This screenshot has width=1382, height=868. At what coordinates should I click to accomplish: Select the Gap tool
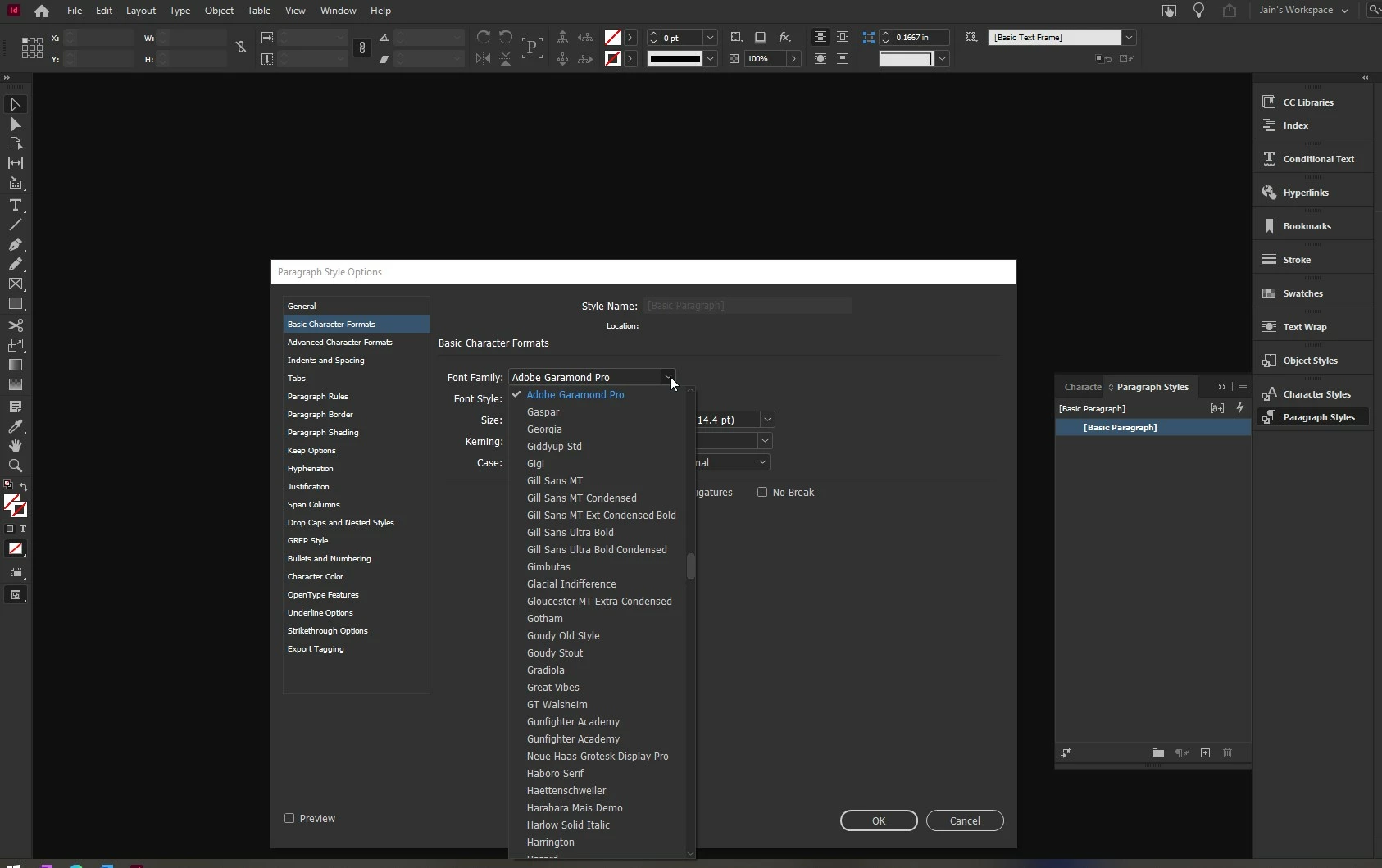pyautogui.click(x=16, y=163)
